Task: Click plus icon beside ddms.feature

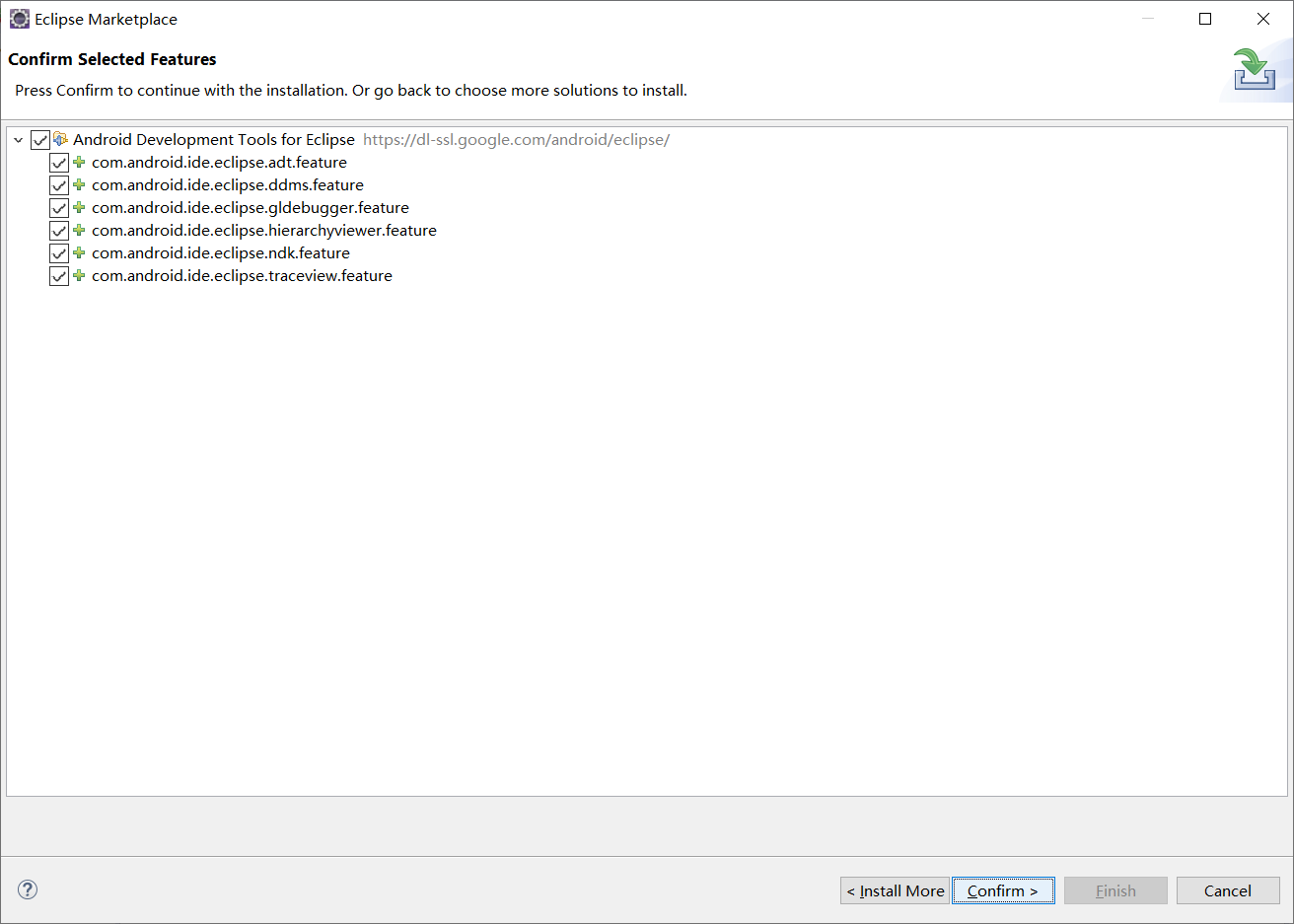Action: (x=79, y=184)
